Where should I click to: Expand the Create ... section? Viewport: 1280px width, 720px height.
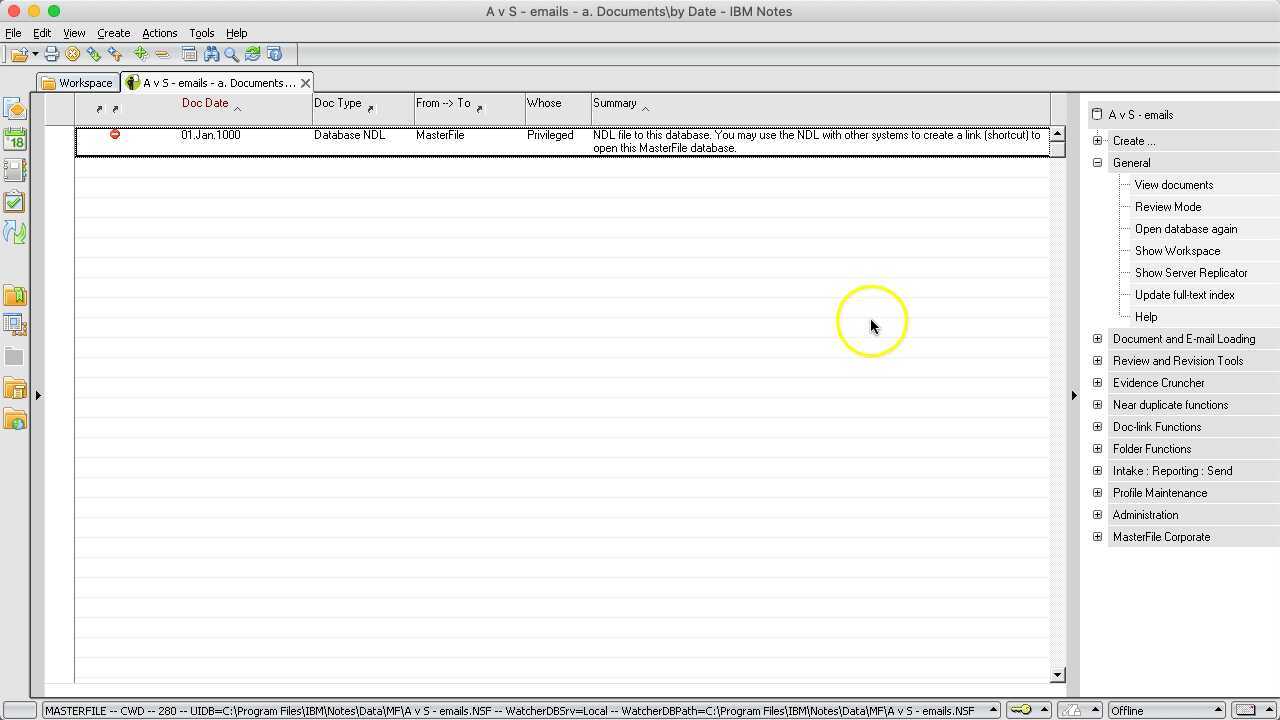(x=1097, y=141)
